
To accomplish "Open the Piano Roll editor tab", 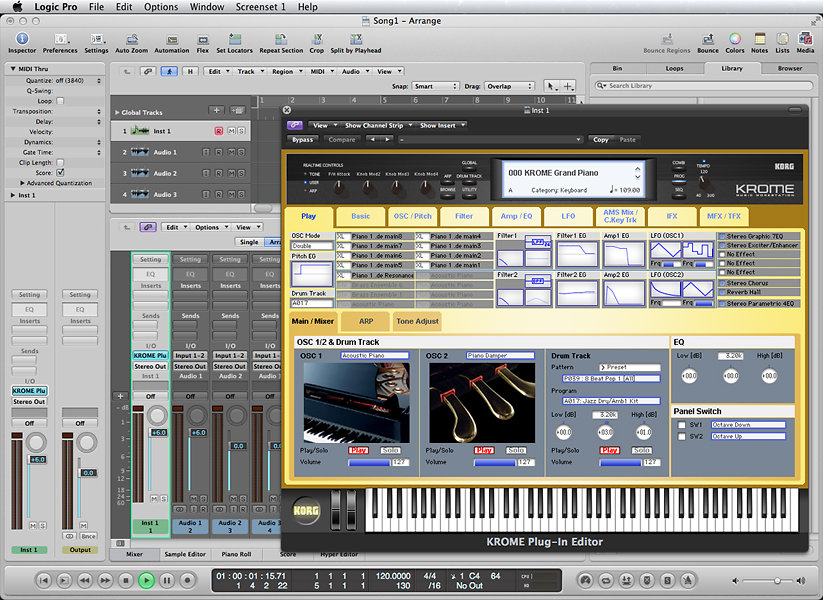I will (236, 554).
